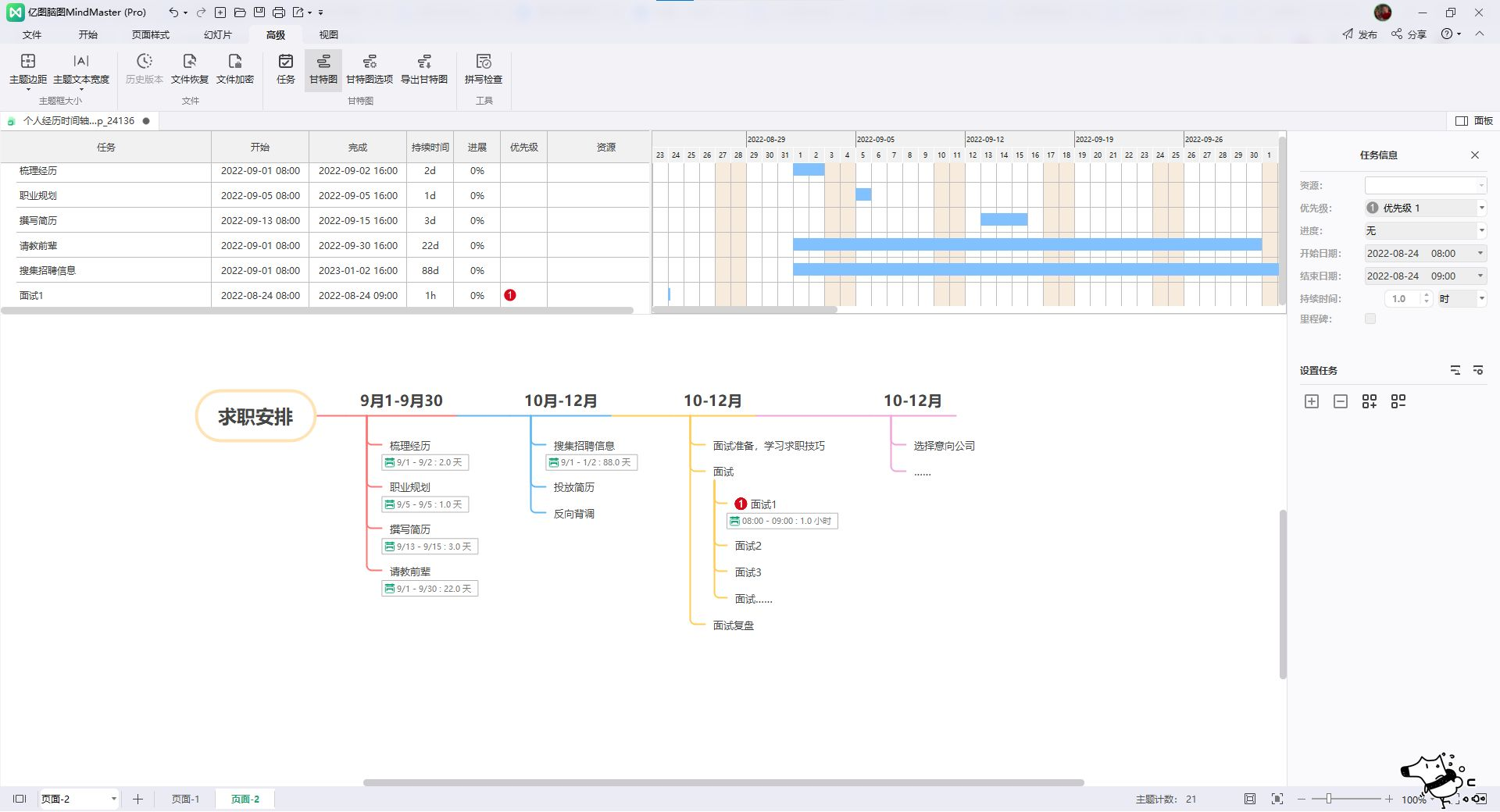1500x812 pixels.
Task: Remove a task in the 设置任务 panel
Action: 1341,401
